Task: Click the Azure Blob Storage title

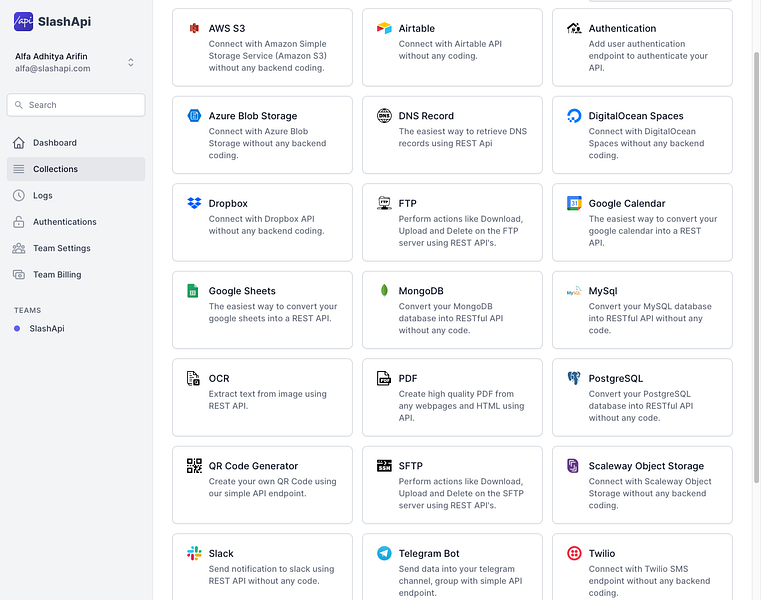Action: (x=252, y=116)
